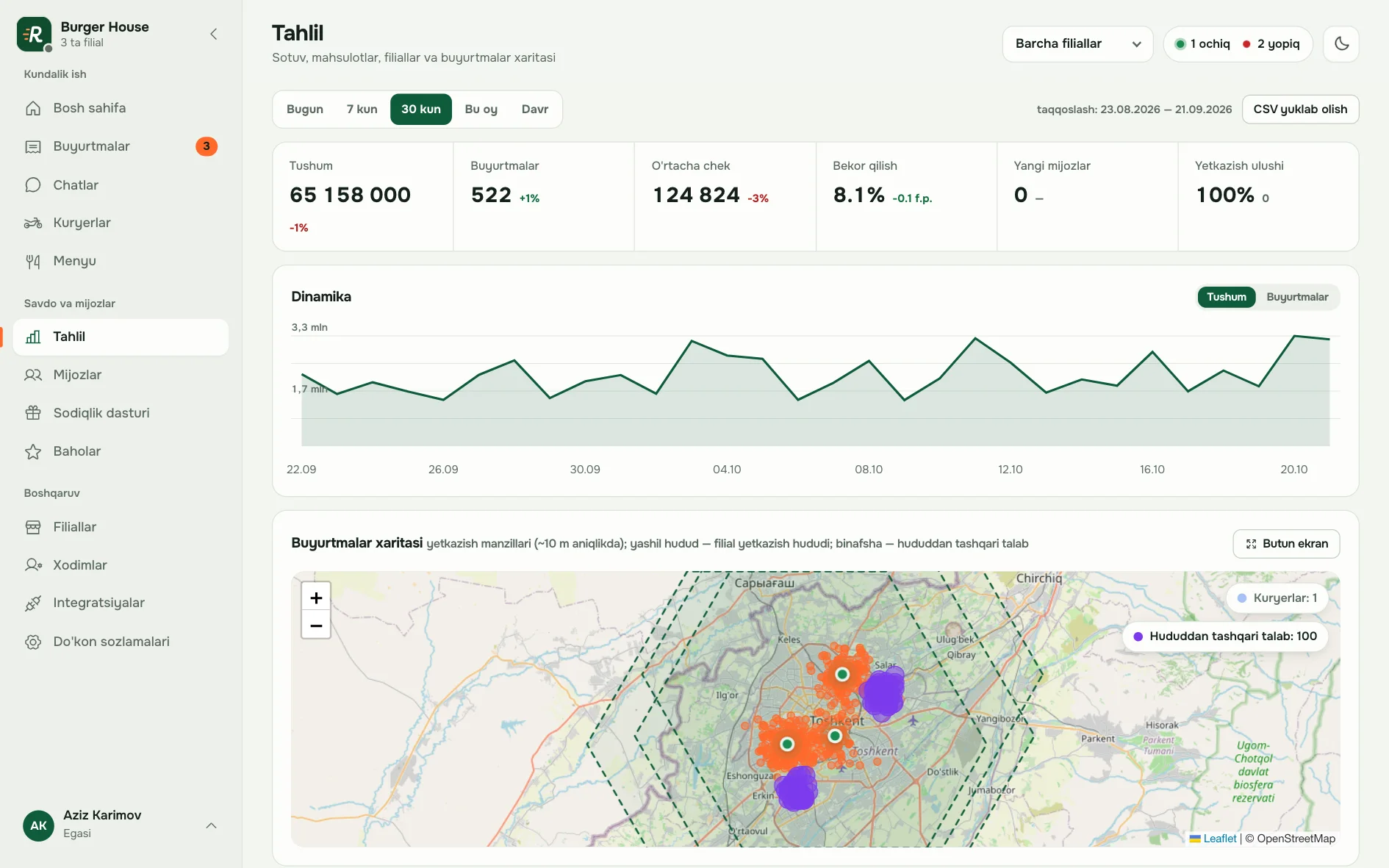Viewport: 1389px width, 868px height.
Task: Open Baholar star icon
Action: point(33,451)
